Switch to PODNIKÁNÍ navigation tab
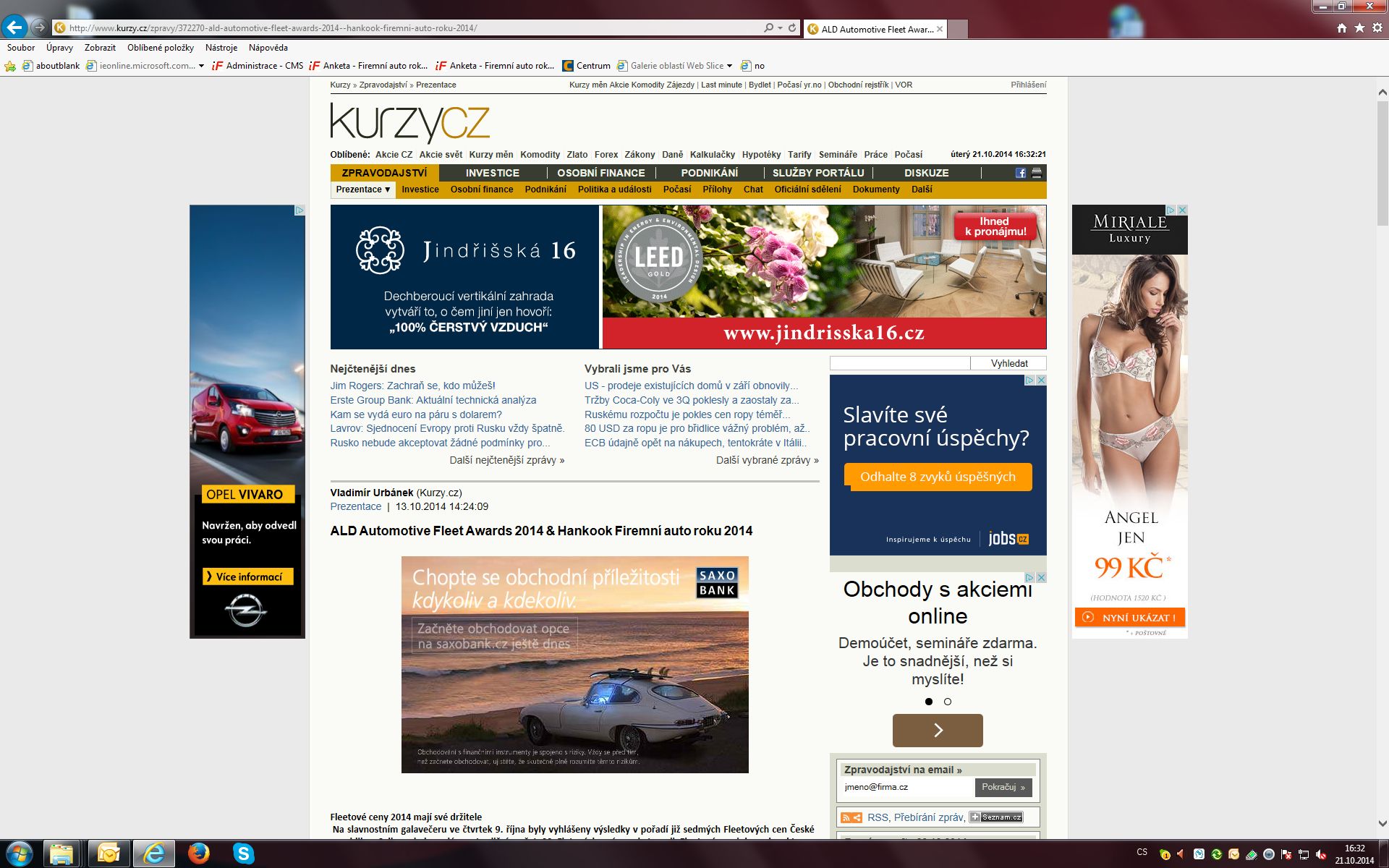Screen dimensions: 1389x868 click(710, 173)
